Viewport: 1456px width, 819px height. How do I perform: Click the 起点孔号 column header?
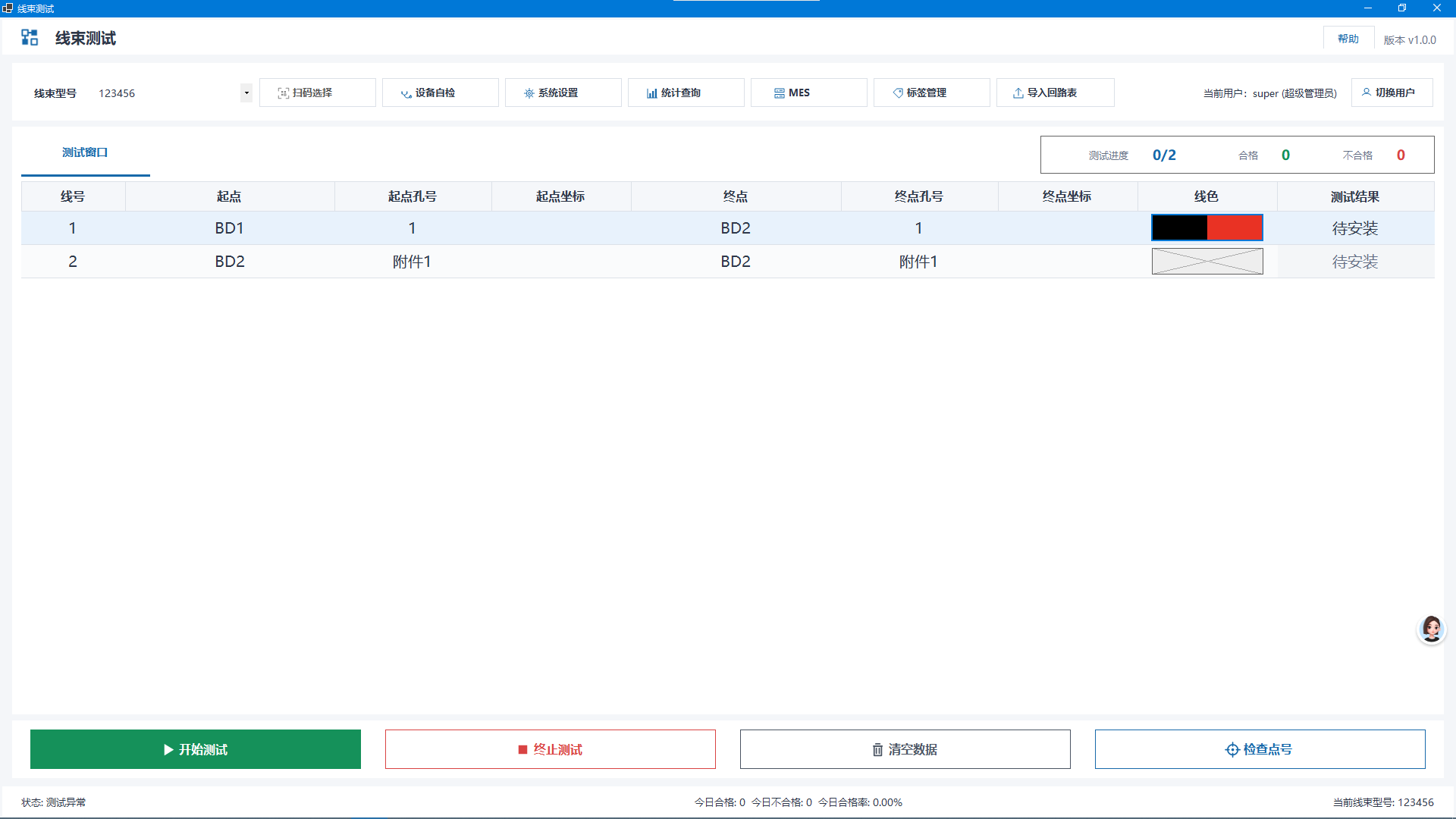tap(413, 196)
